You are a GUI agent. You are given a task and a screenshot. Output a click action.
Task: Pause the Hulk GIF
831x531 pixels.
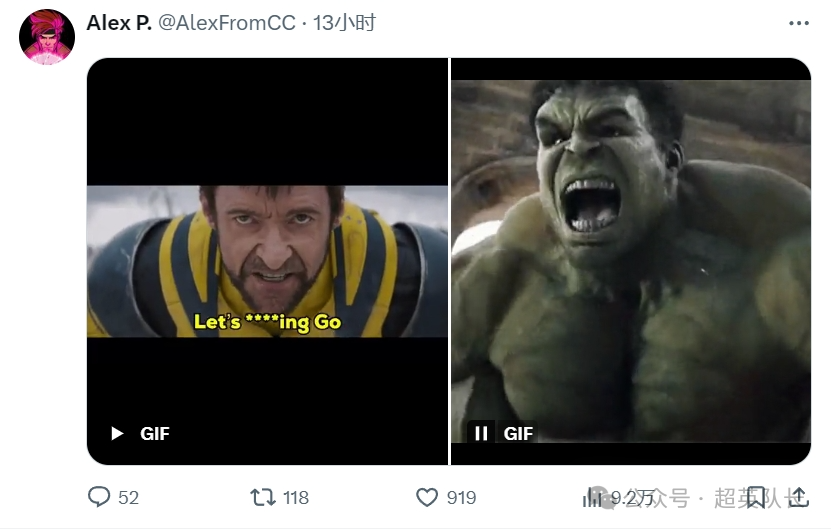coord(481,433)
